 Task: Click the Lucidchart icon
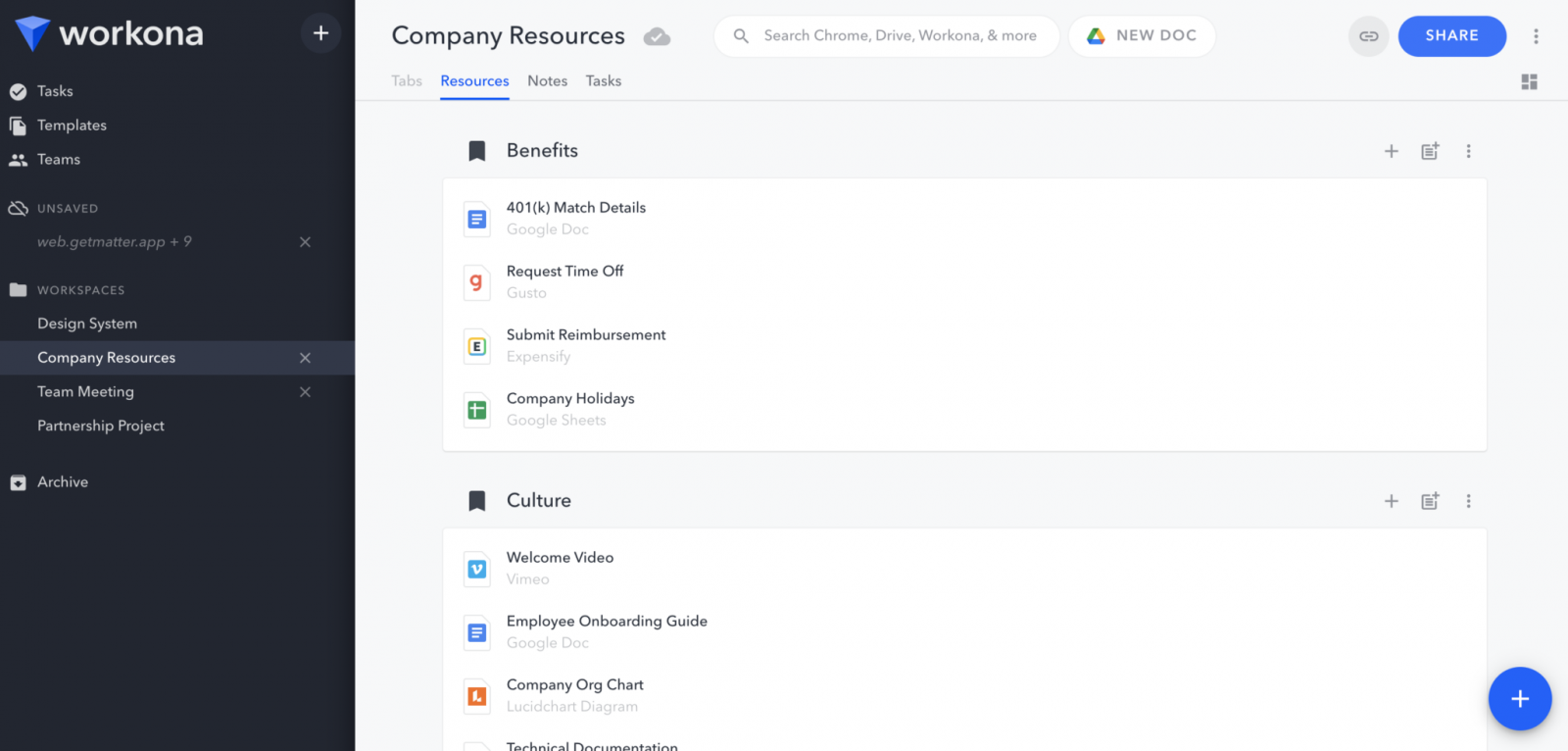(477, 696)
